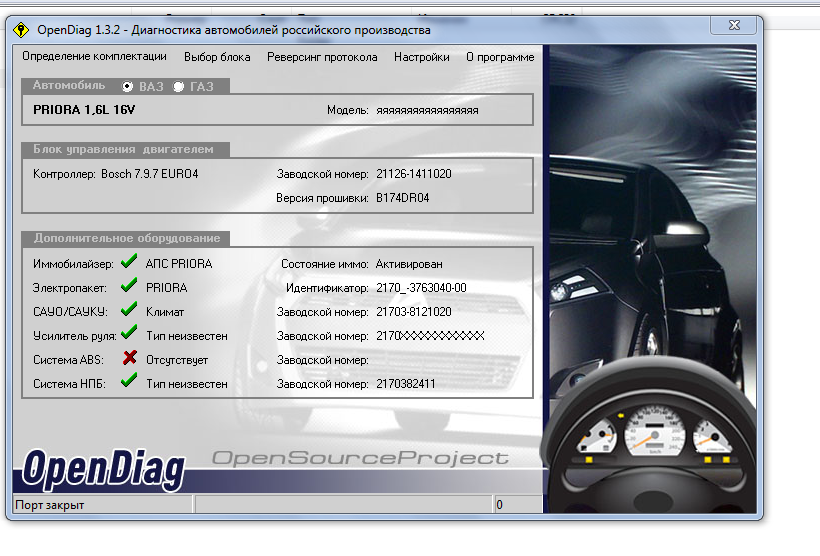The image size is (820, 556).
Task: Click the OpenDiag logo
Action: coord(104,469)
